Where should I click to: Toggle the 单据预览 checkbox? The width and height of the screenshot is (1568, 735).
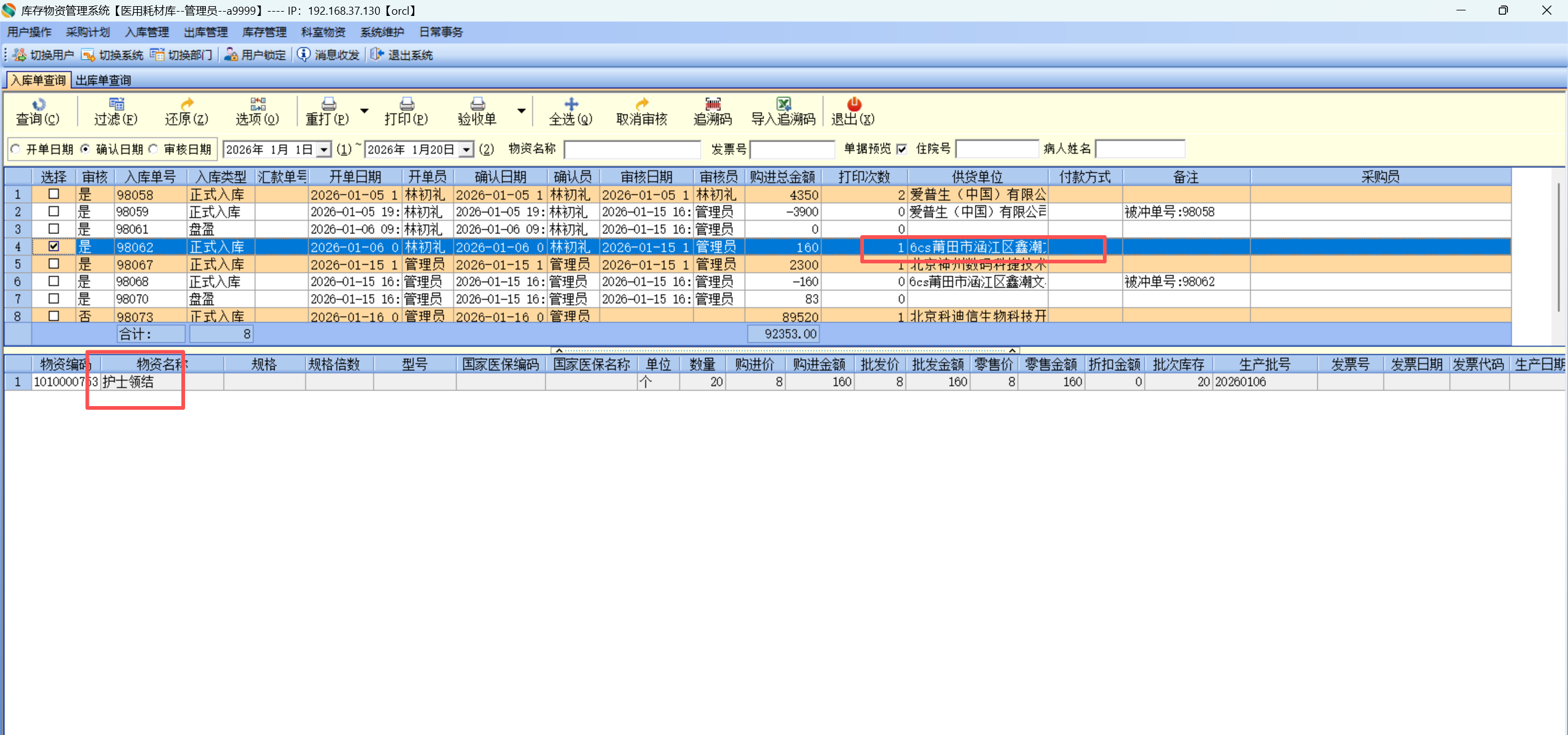pyautogui.click(x=901, y=149)
